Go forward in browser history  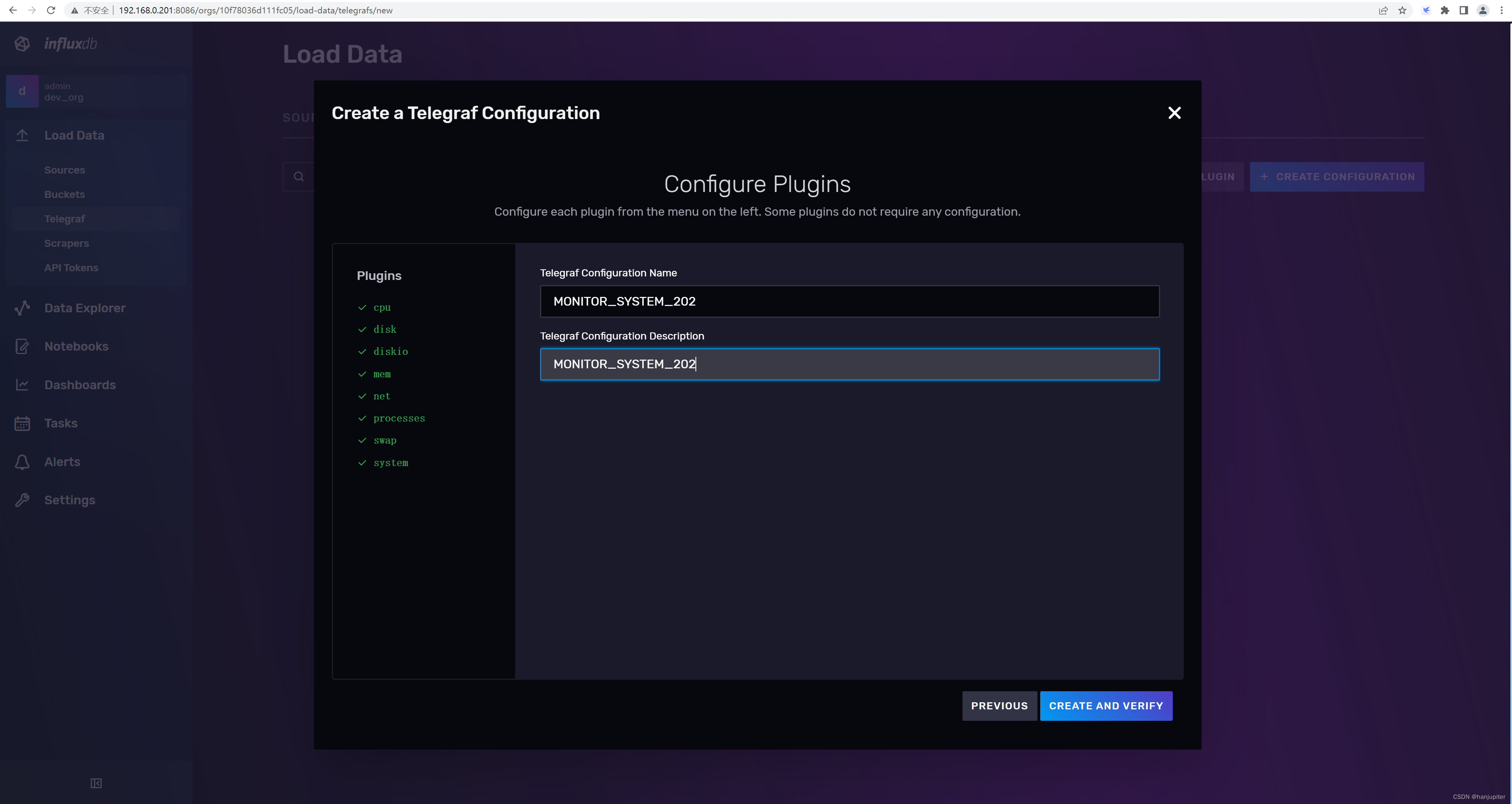click(32, 10)
